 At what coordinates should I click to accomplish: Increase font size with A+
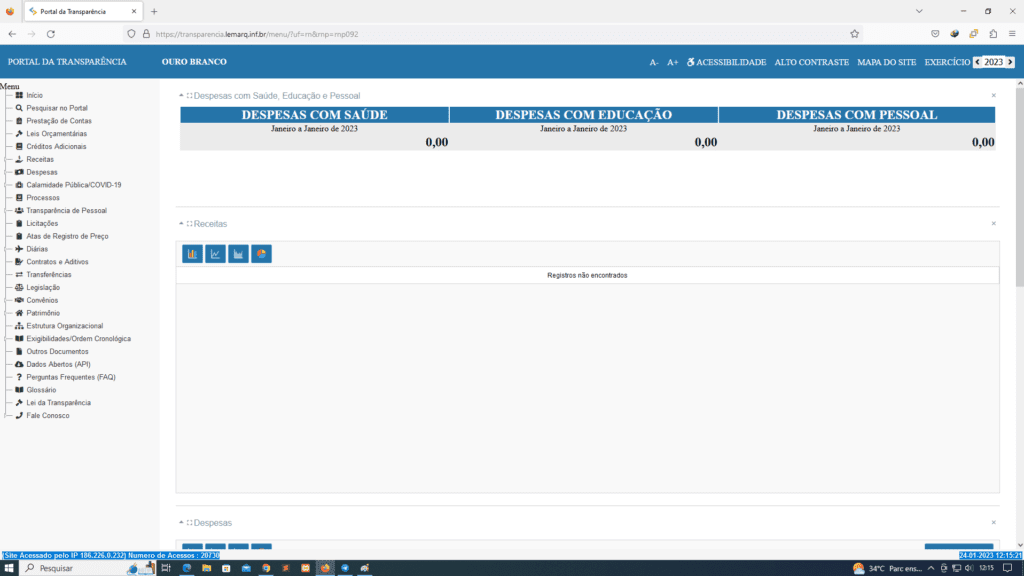(x=673, y=62)
